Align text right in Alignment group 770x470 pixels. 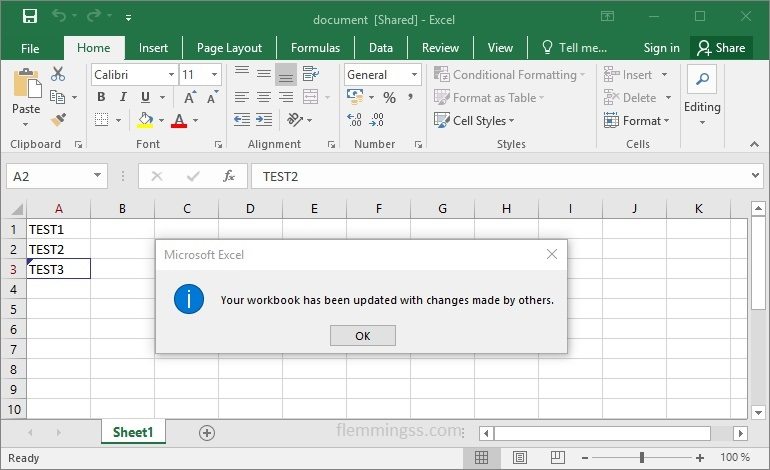[286, 97]
